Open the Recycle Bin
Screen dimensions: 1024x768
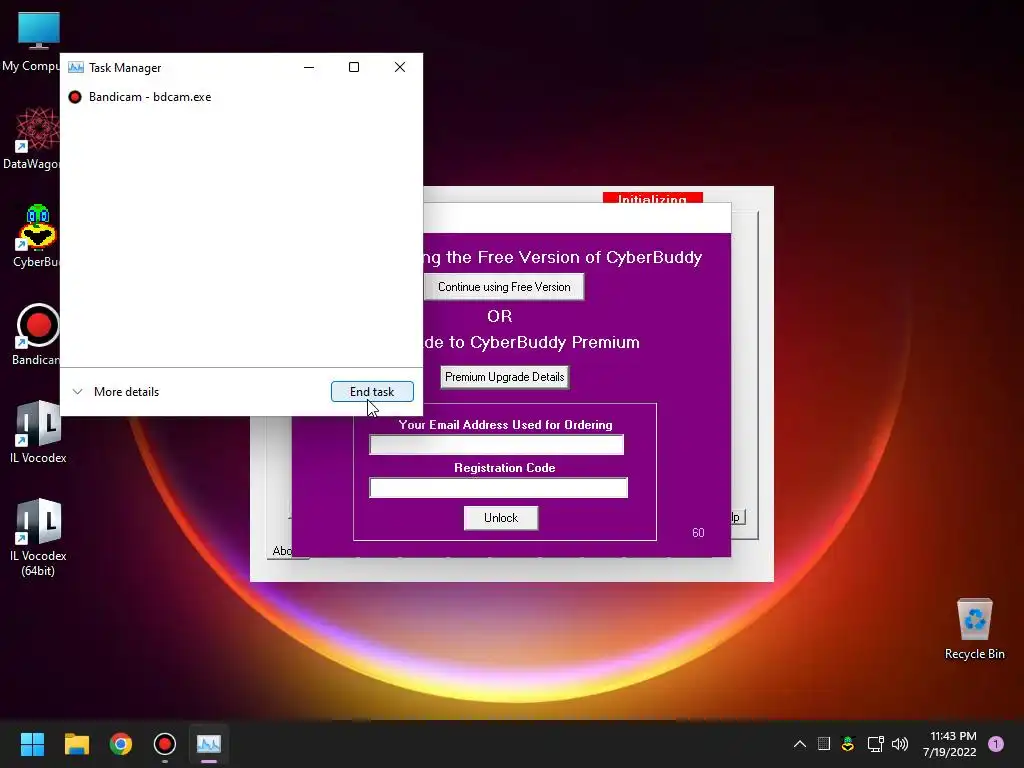point(974,629)
